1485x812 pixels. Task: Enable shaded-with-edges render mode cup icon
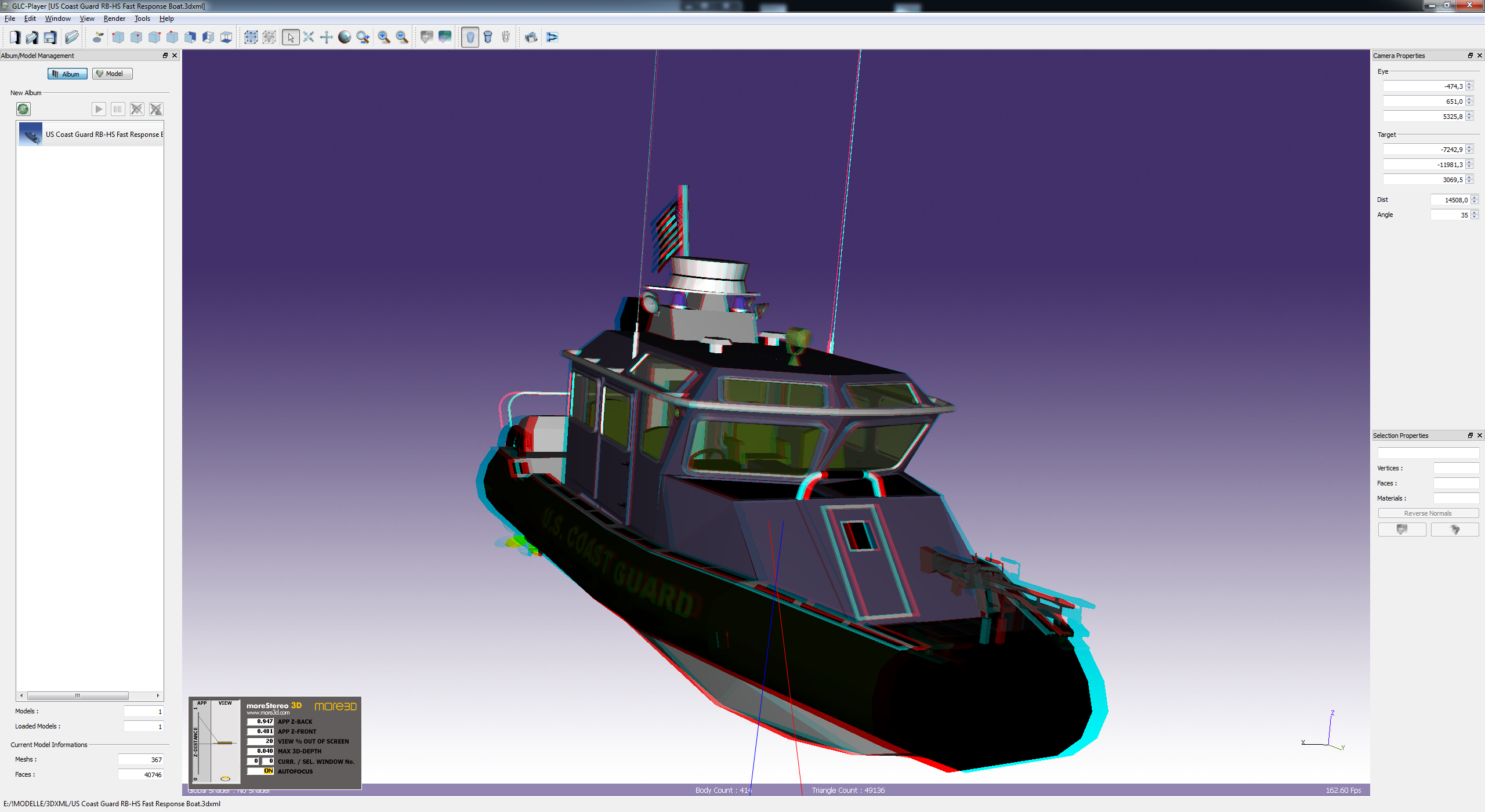coord(488,38)
